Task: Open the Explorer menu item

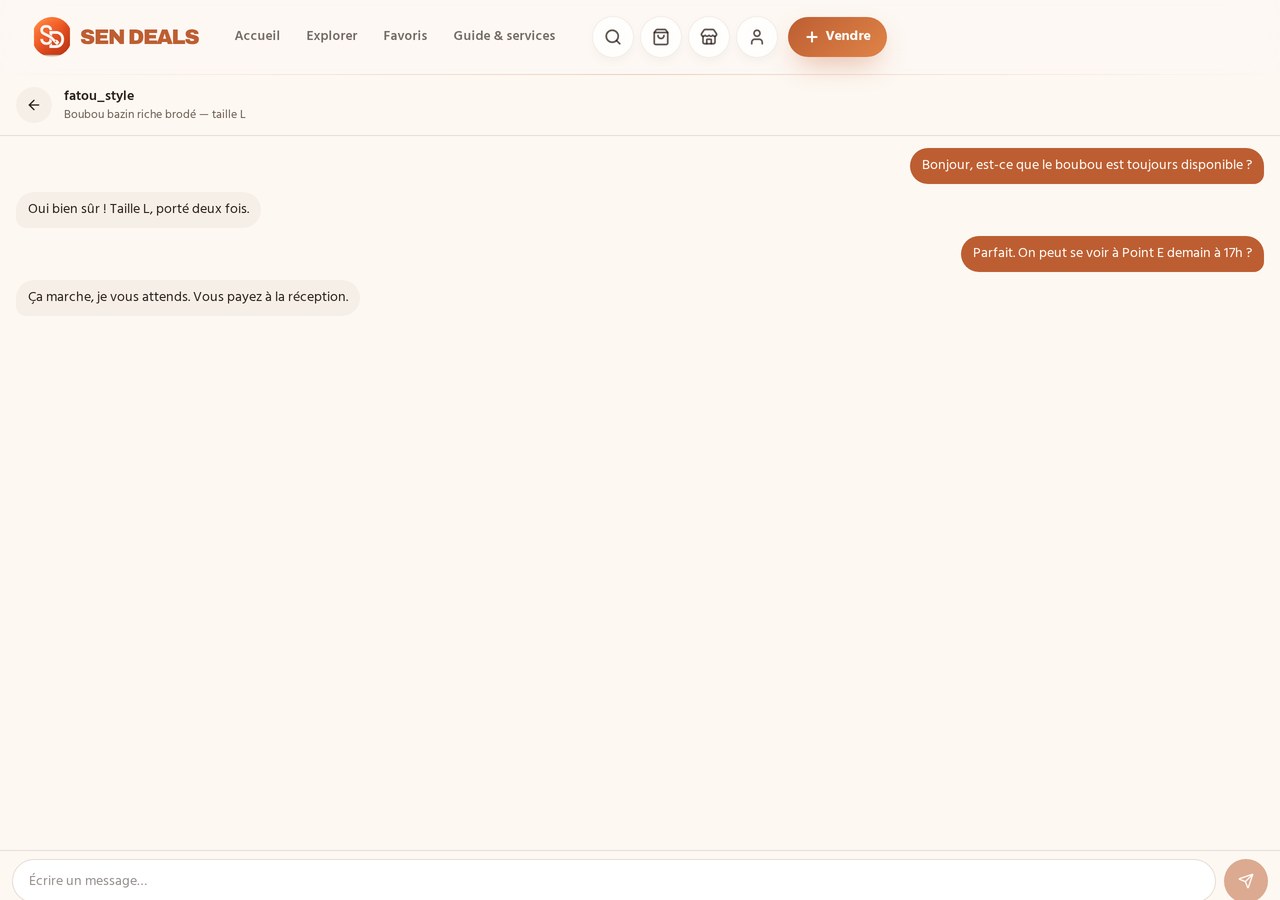Action: coord(332,36)
